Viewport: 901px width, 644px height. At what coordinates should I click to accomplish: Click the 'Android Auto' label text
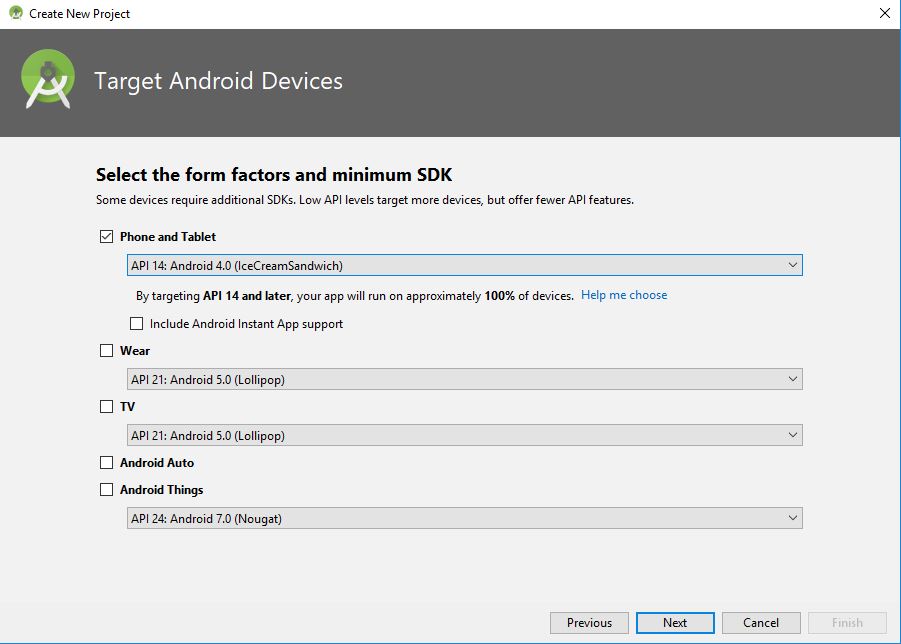point(157,462)
